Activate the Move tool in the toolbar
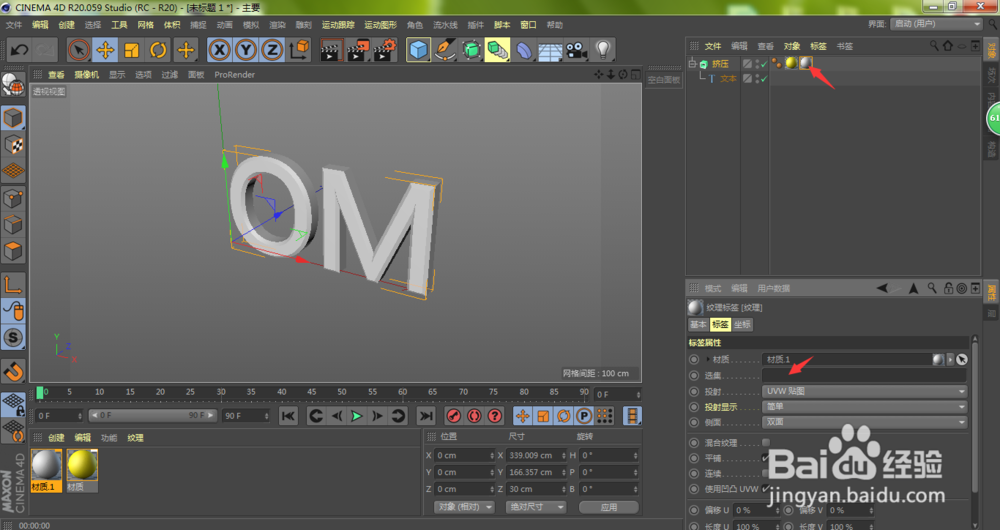 pos(105,50)
